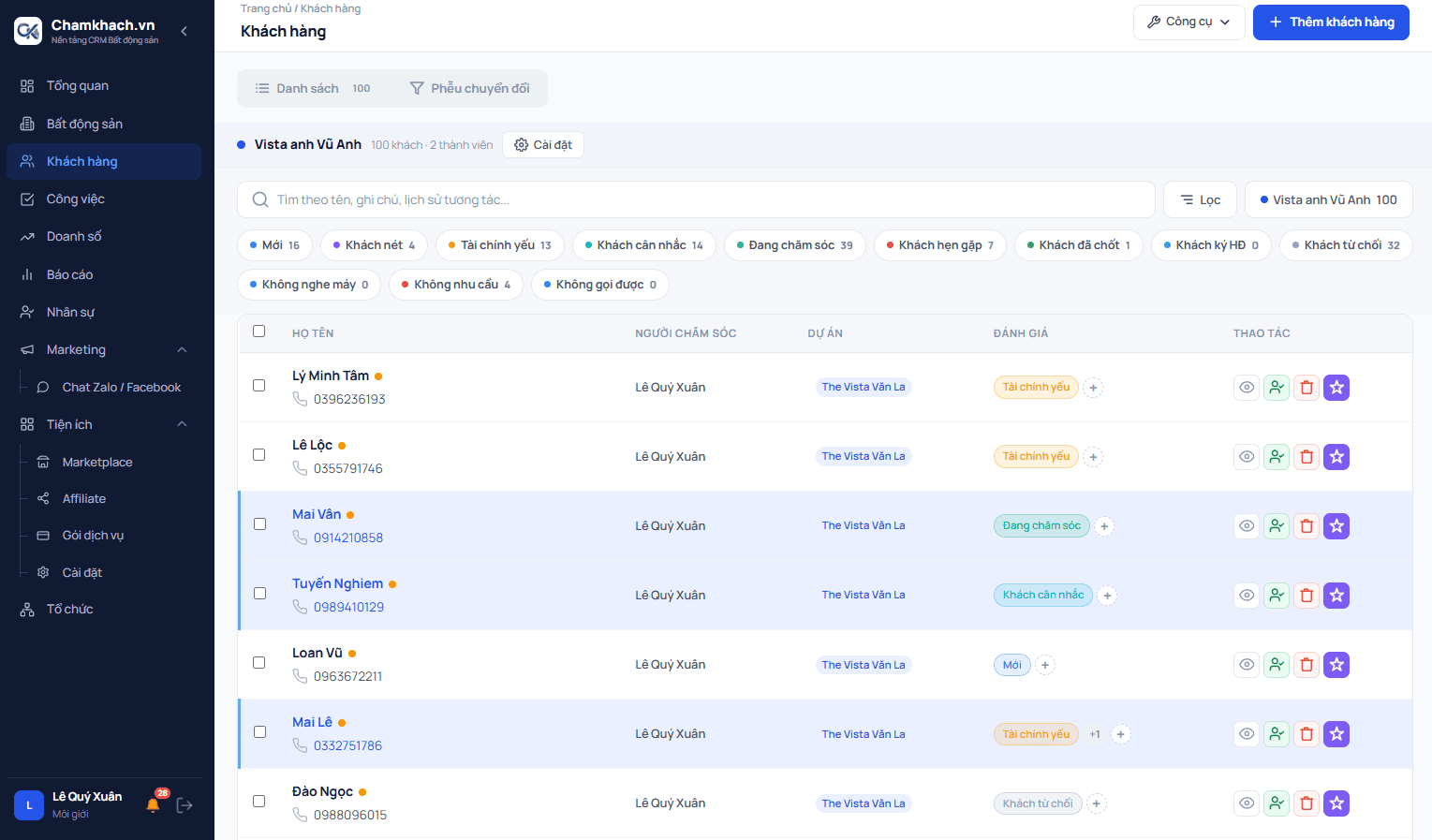Click assign-user icon for Mai Vân
This screenshot has height=840, width=1432.
pos(1277,526)
